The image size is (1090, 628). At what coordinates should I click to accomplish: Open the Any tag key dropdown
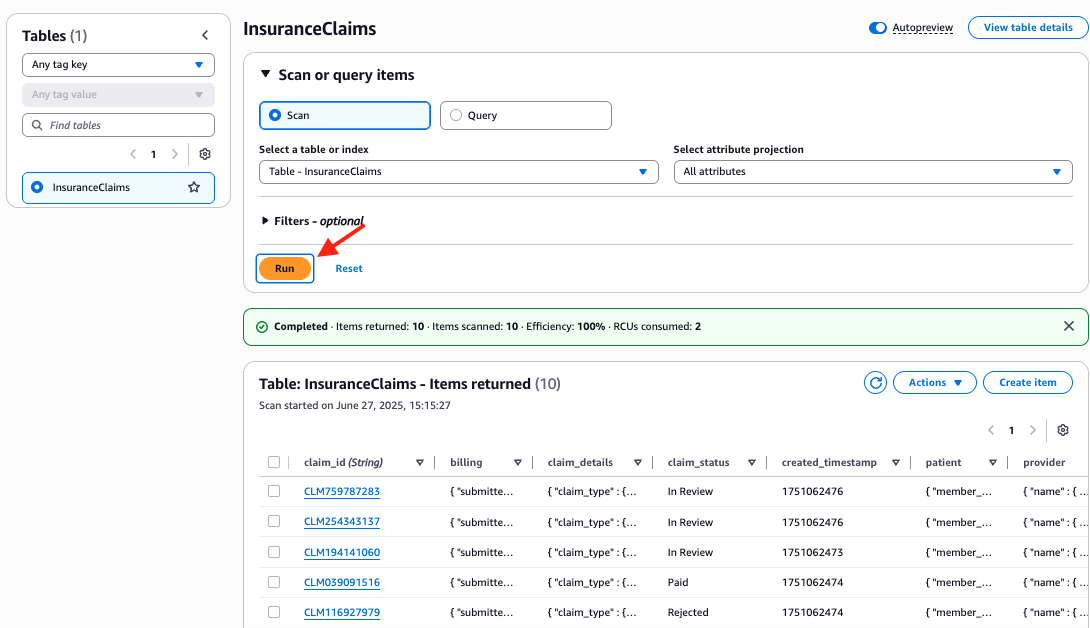point(118,65)
